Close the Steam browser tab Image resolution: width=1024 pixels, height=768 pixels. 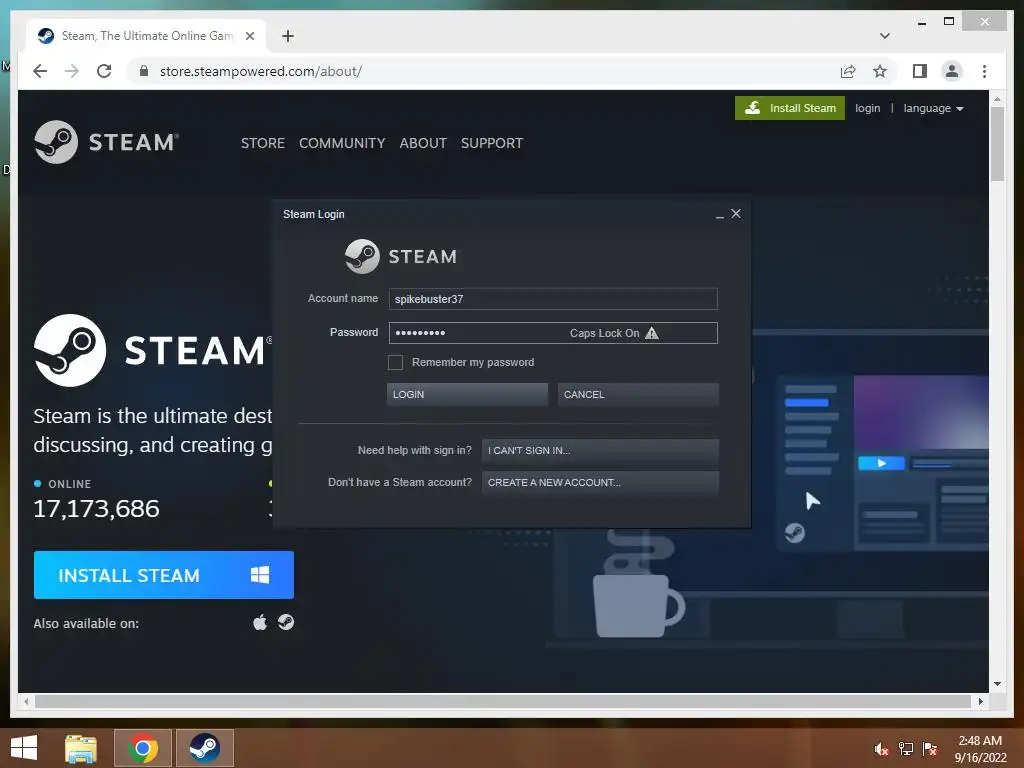[x=249, y=36]
